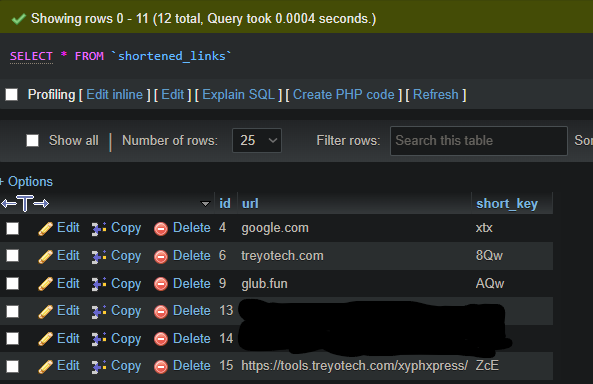Click the Copy icon in google.com row
Screen dimensions: 593x384
[x=99, y=229]
